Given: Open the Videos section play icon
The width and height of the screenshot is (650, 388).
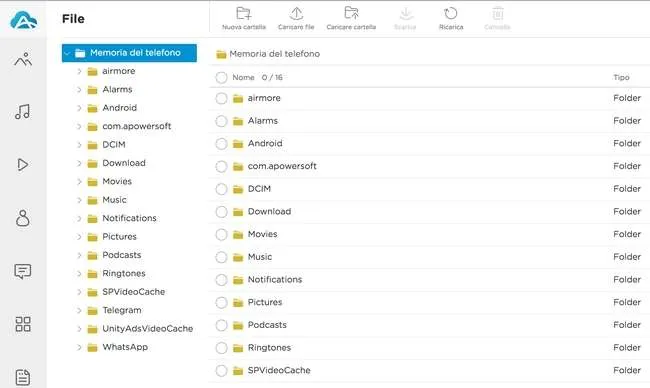Looking at the screenshot, I should tap(23, 165).
